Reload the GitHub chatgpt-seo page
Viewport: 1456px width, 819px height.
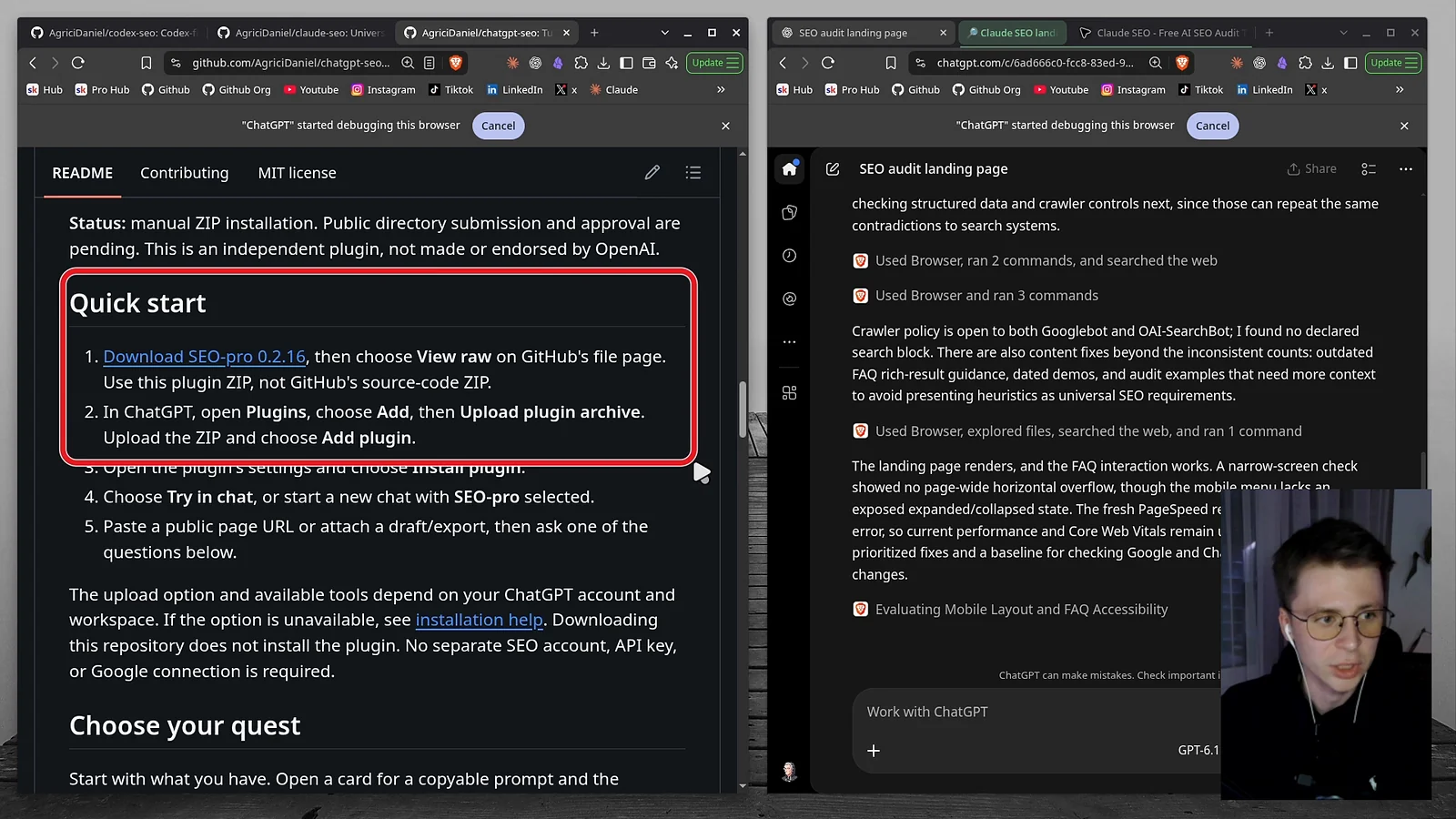78,63
